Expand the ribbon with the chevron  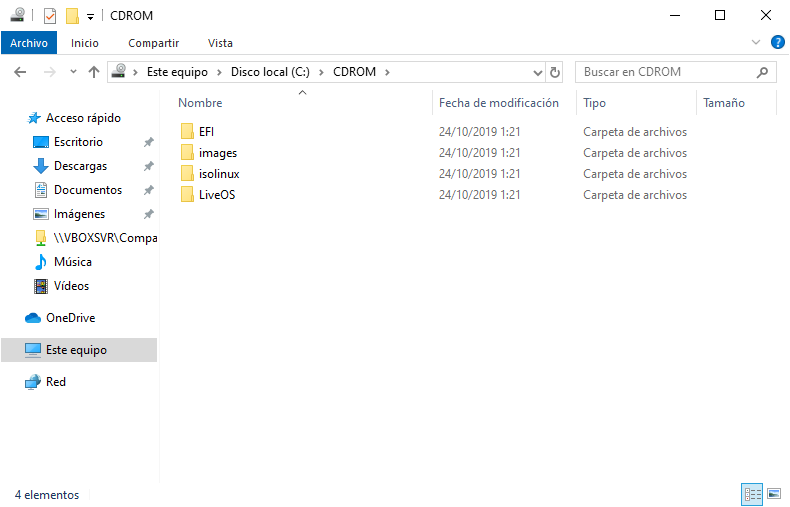pos(756,43)
